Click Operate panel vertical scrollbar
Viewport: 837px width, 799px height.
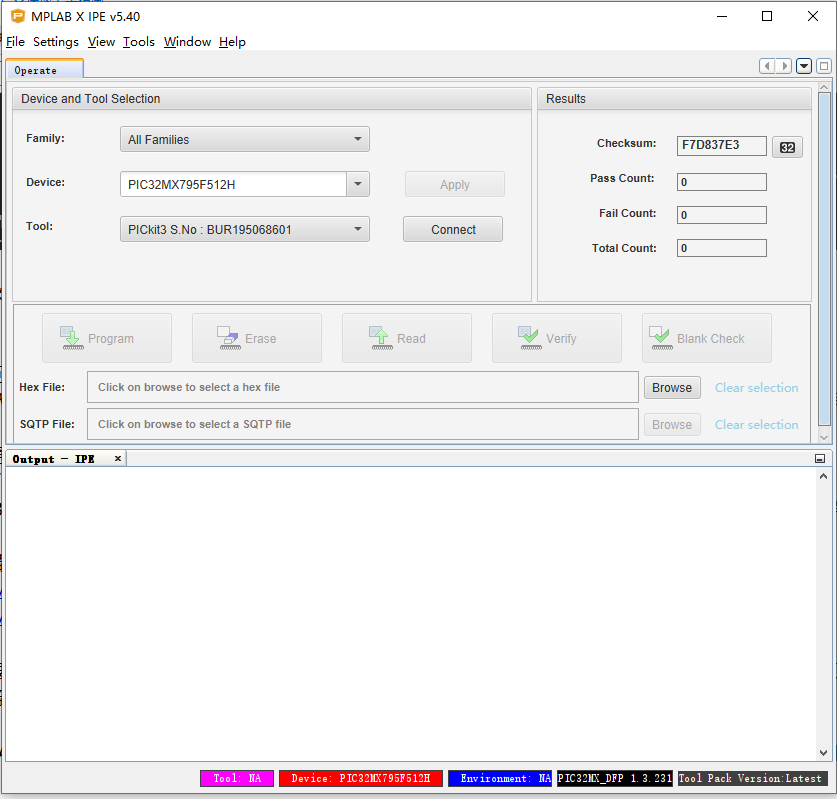(824, 259)
